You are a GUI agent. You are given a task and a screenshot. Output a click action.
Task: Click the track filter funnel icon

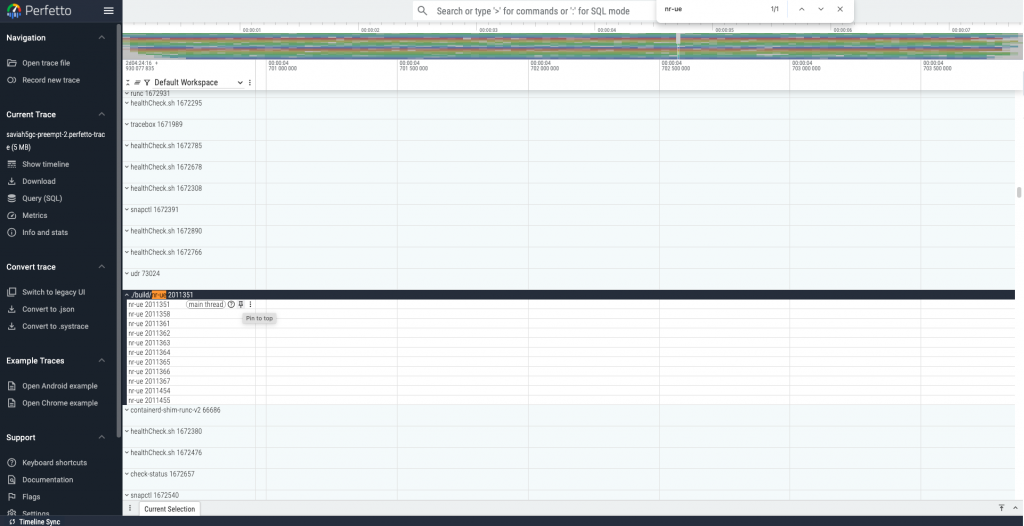click(146, 82)
